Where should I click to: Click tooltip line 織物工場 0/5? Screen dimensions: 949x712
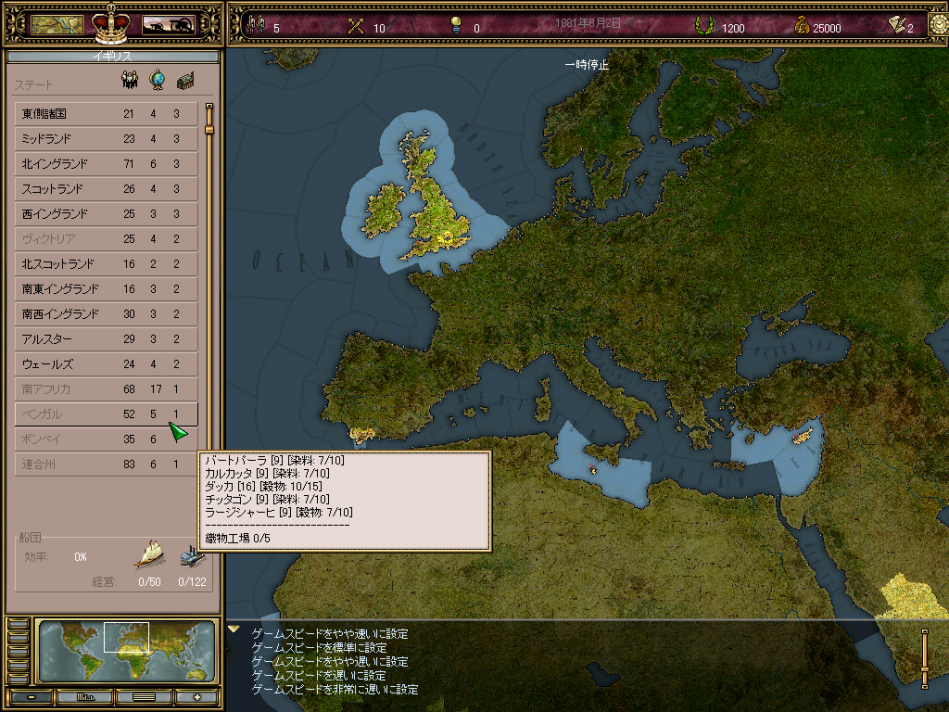coord(237,538)
